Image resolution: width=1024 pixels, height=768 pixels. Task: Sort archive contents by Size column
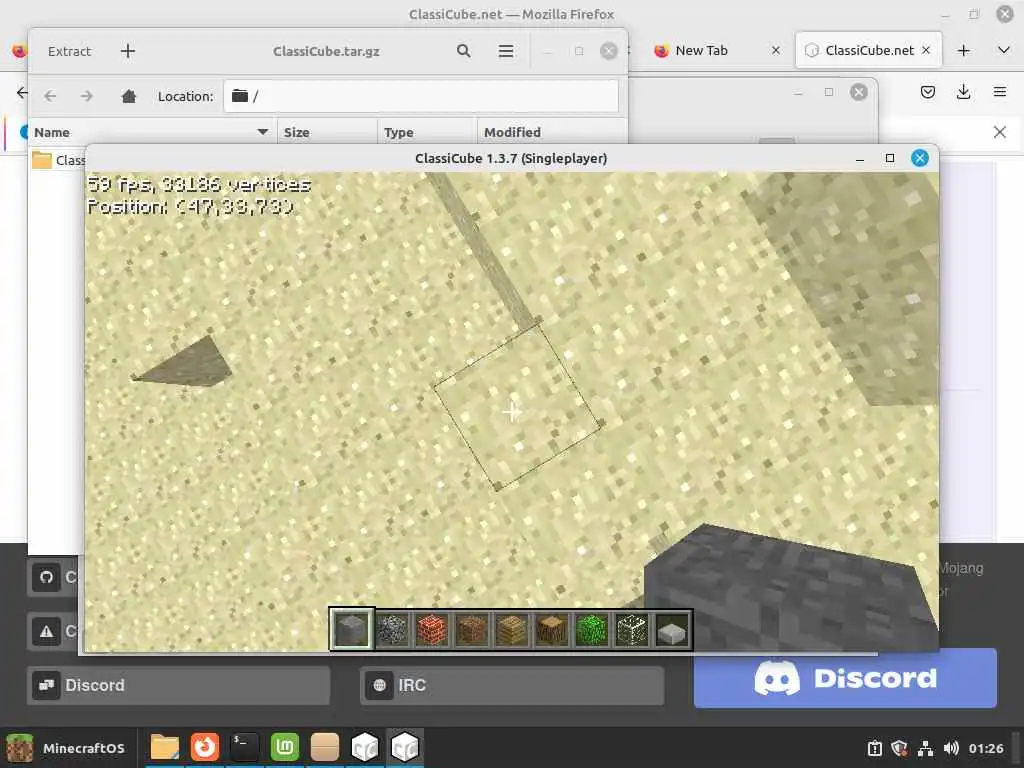(327, 132)
